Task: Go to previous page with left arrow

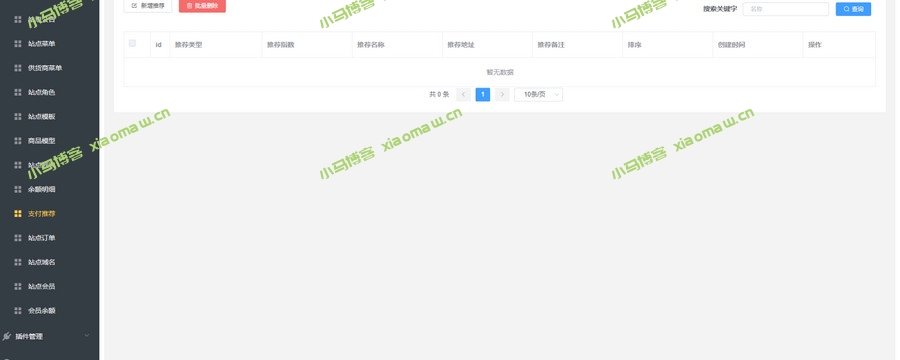Action: (463, 95)
